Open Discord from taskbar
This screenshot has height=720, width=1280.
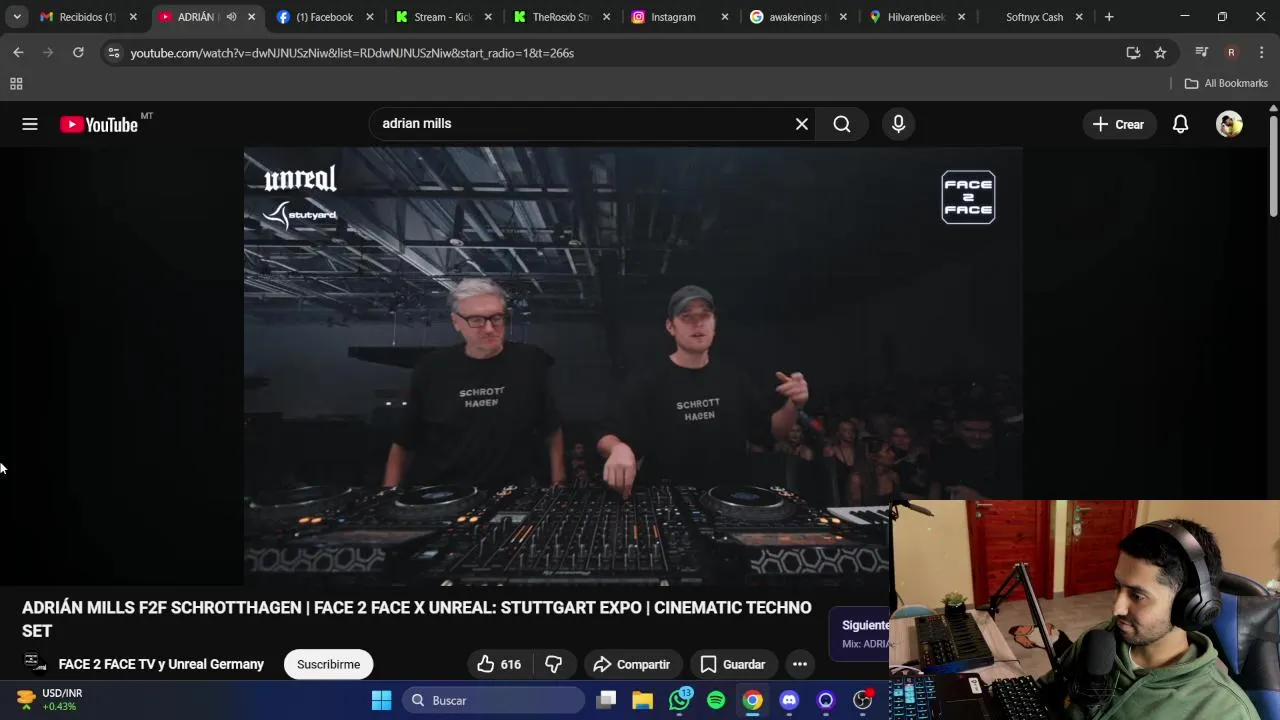789,700
